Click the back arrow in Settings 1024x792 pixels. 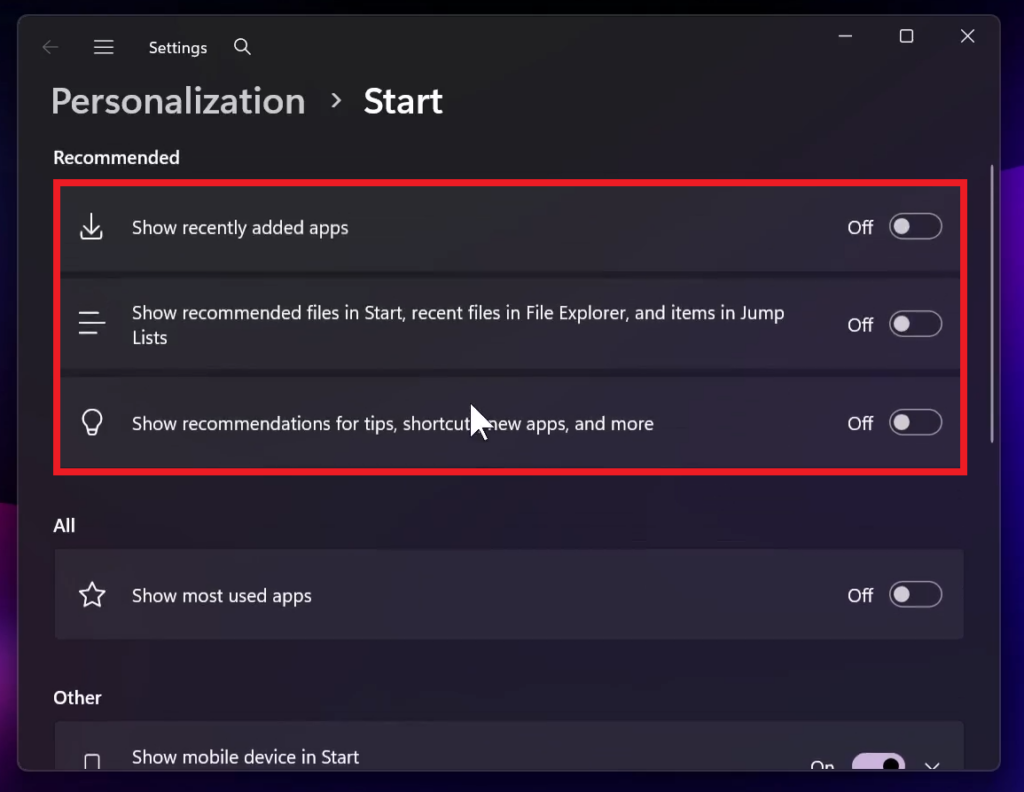(x=50, y=47)
